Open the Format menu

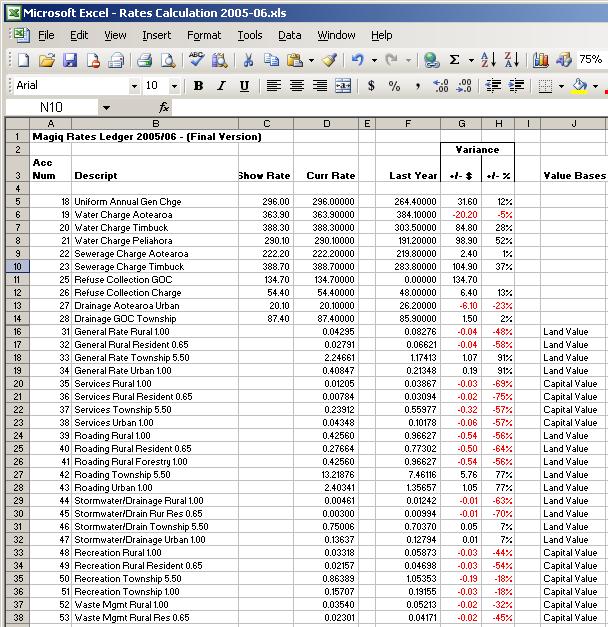coord(204,36)
